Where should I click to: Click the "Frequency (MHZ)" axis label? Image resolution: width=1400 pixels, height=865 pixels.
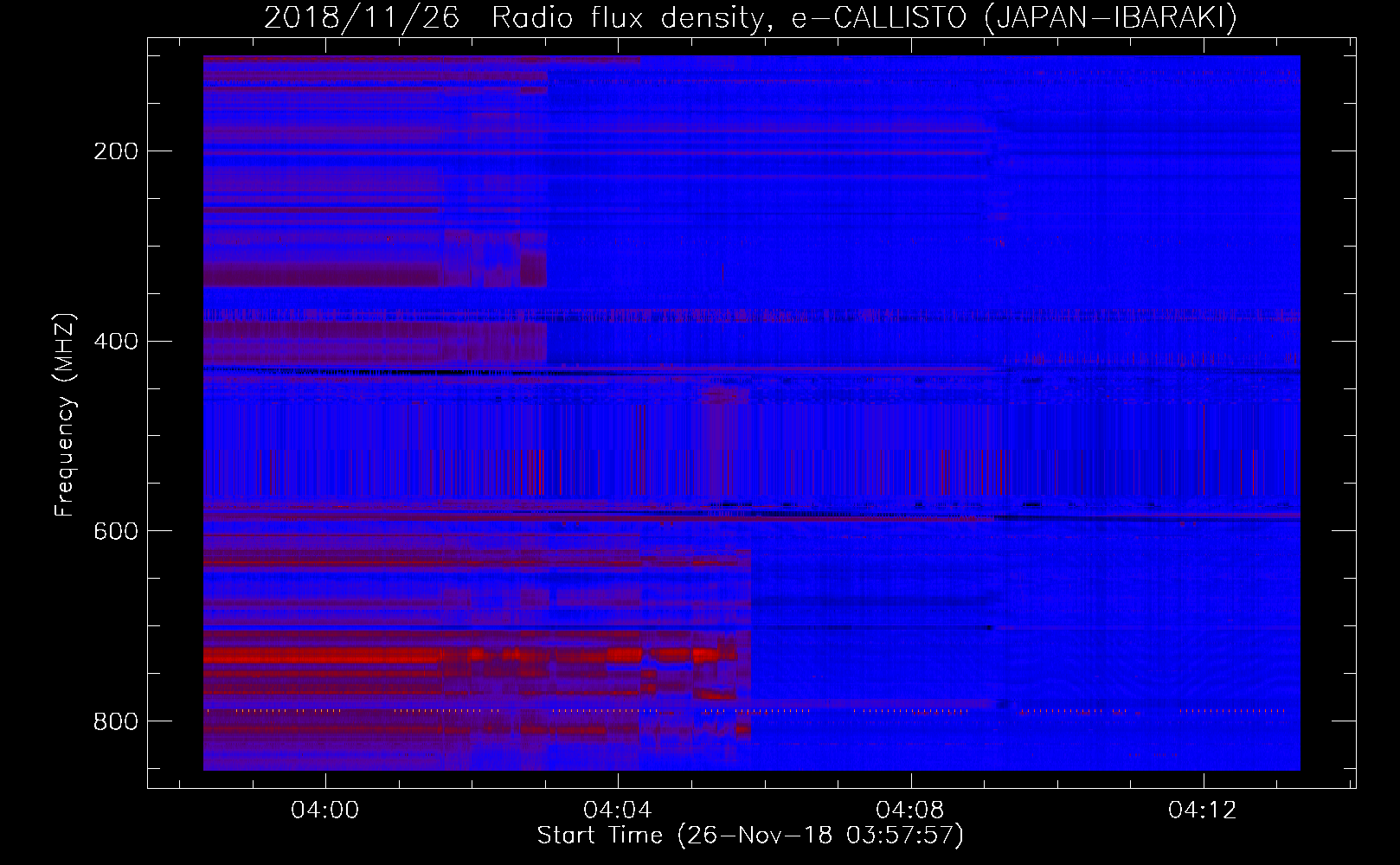65,415
